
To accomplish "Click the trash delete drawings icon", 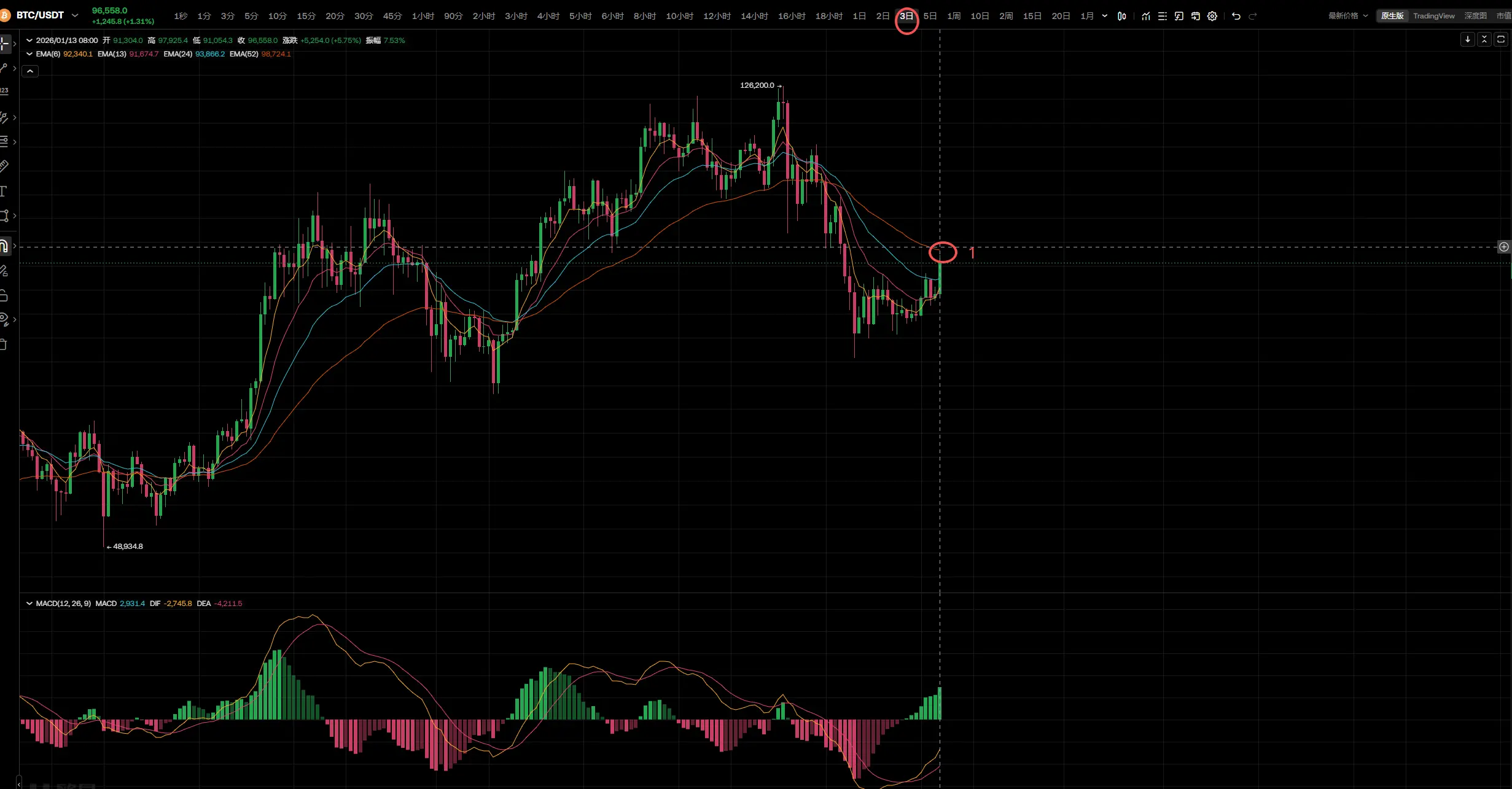I will click(3, 344).
